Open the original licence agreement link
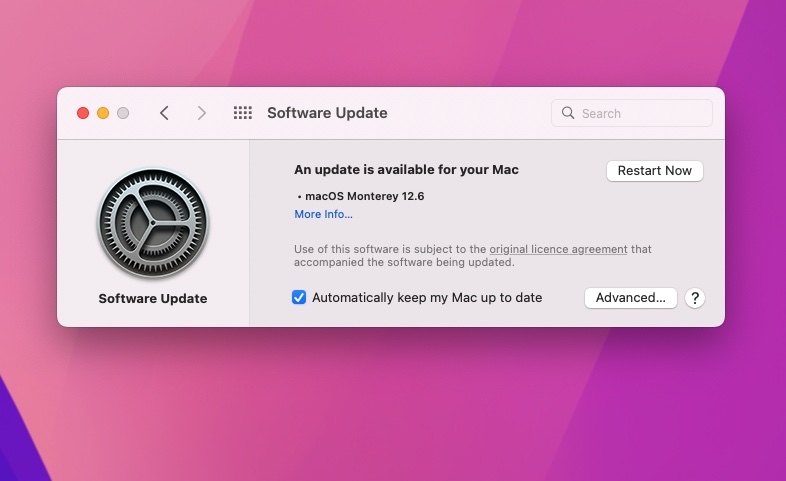The height and width of the screenshot is (481, 786). 558,250
